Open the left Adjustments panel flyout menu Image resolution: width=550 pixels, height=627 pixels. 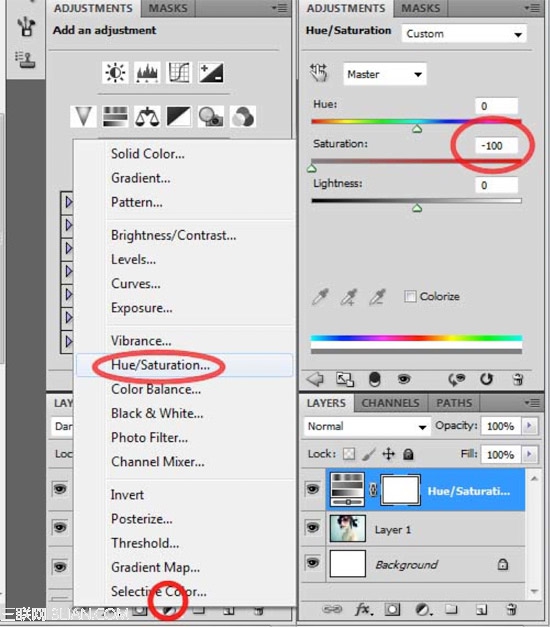coord(280,8)
